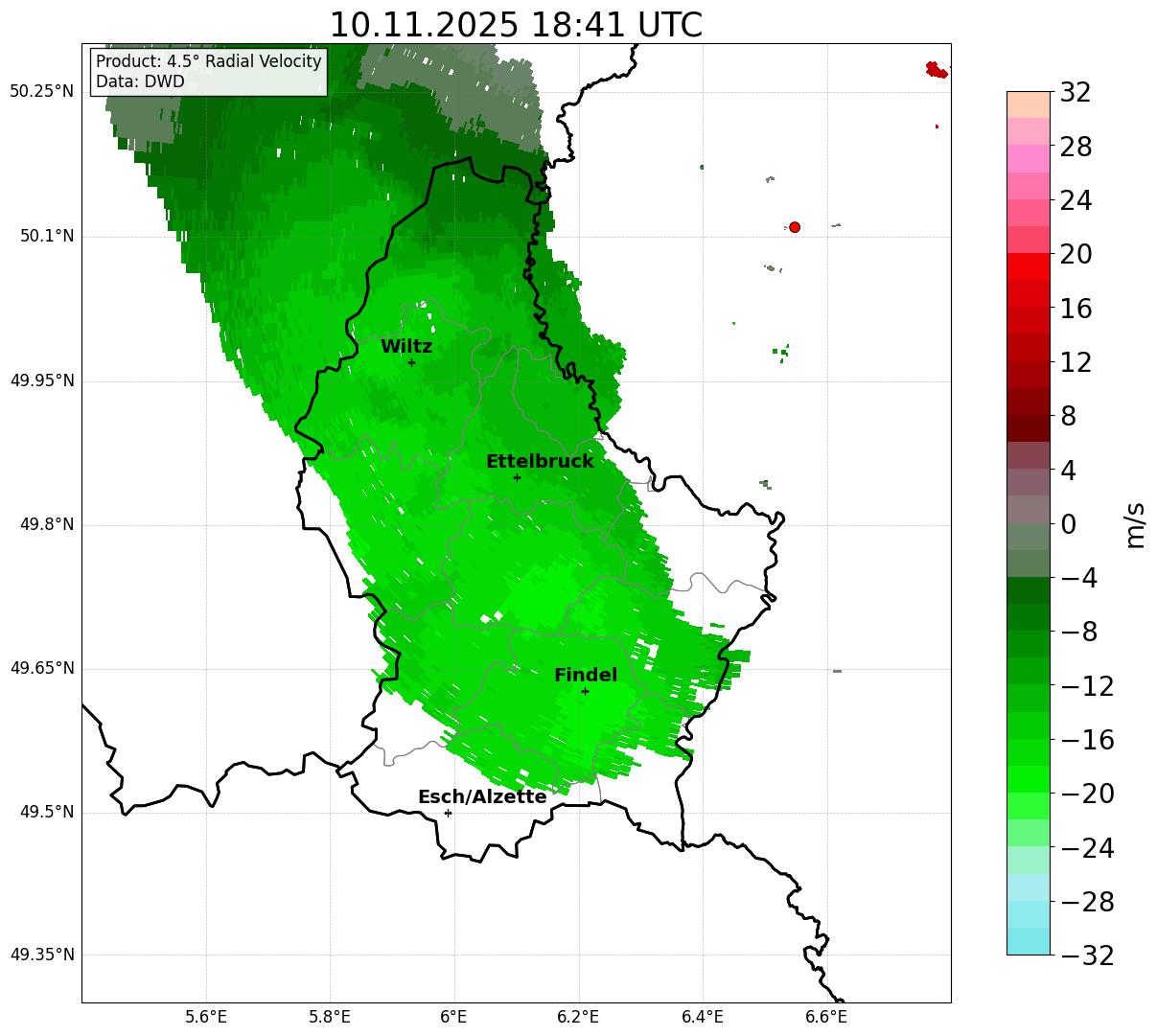This screenshot has height=1036, width=1157.
Task: Click the title '10.11.2025 18:41 UTC'
Action: coord(516,25)
